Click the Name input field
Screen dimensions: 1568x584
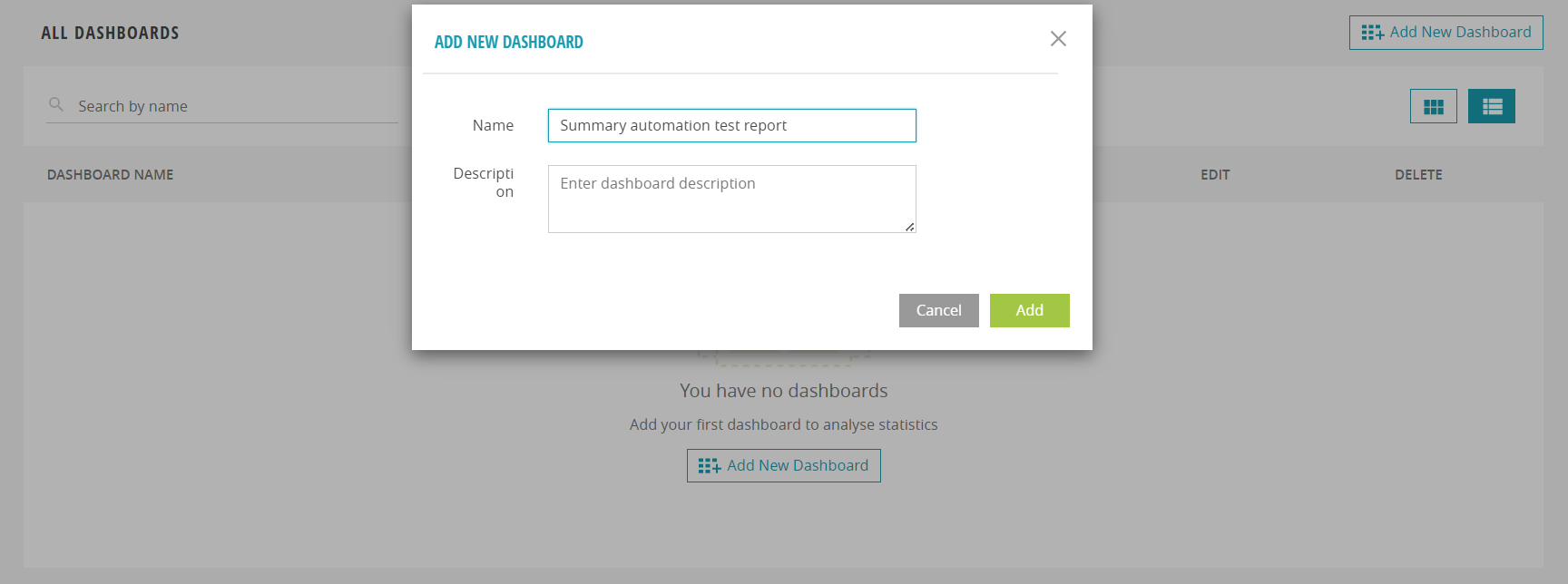tap(731, 125)
